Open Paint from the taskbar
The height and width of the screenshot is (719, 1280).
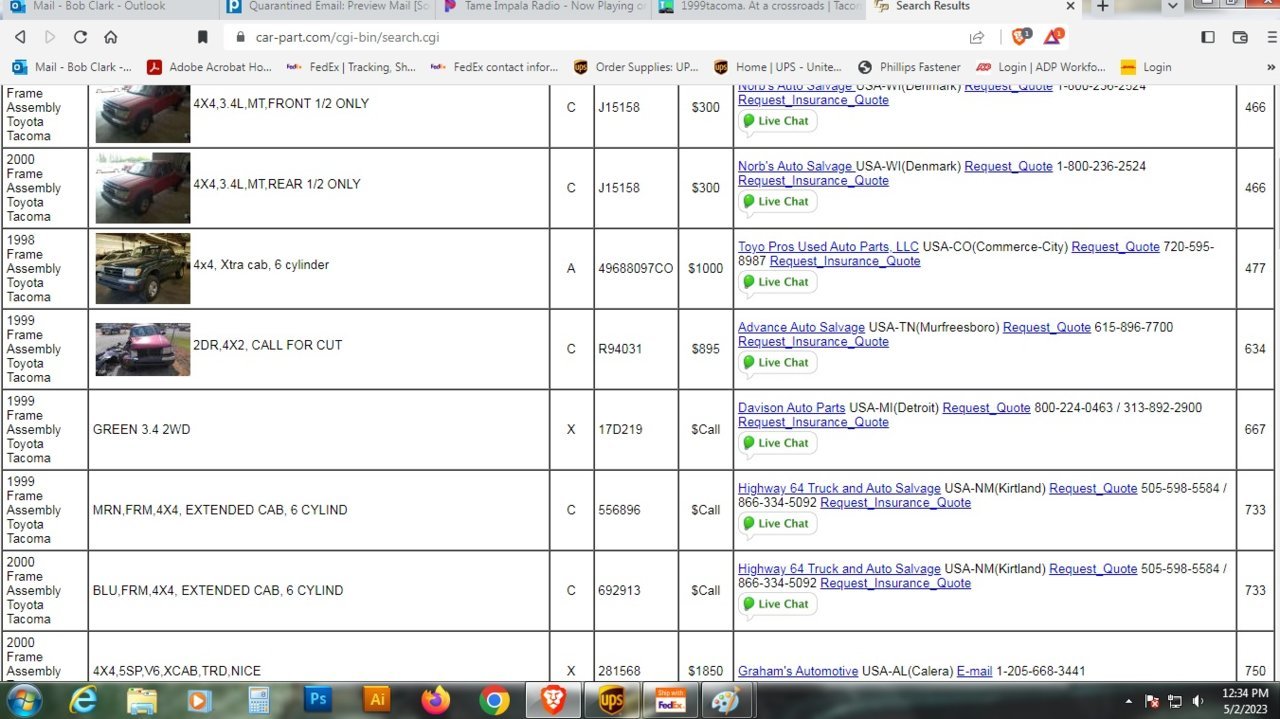(725, 700)
